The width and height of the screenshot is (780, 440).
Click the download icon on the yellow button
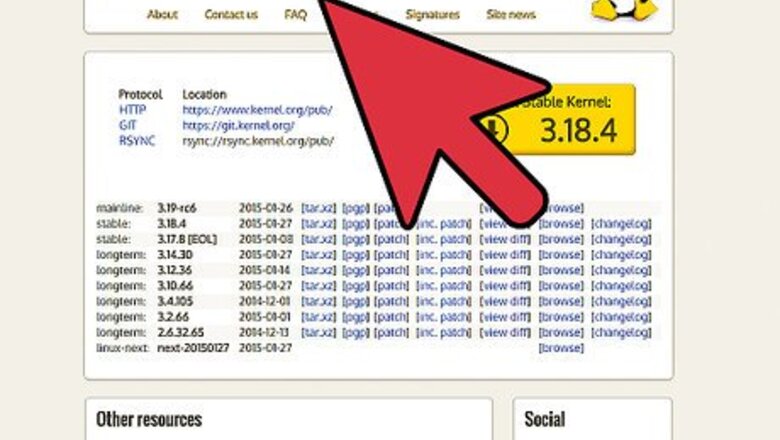point(495,129)
